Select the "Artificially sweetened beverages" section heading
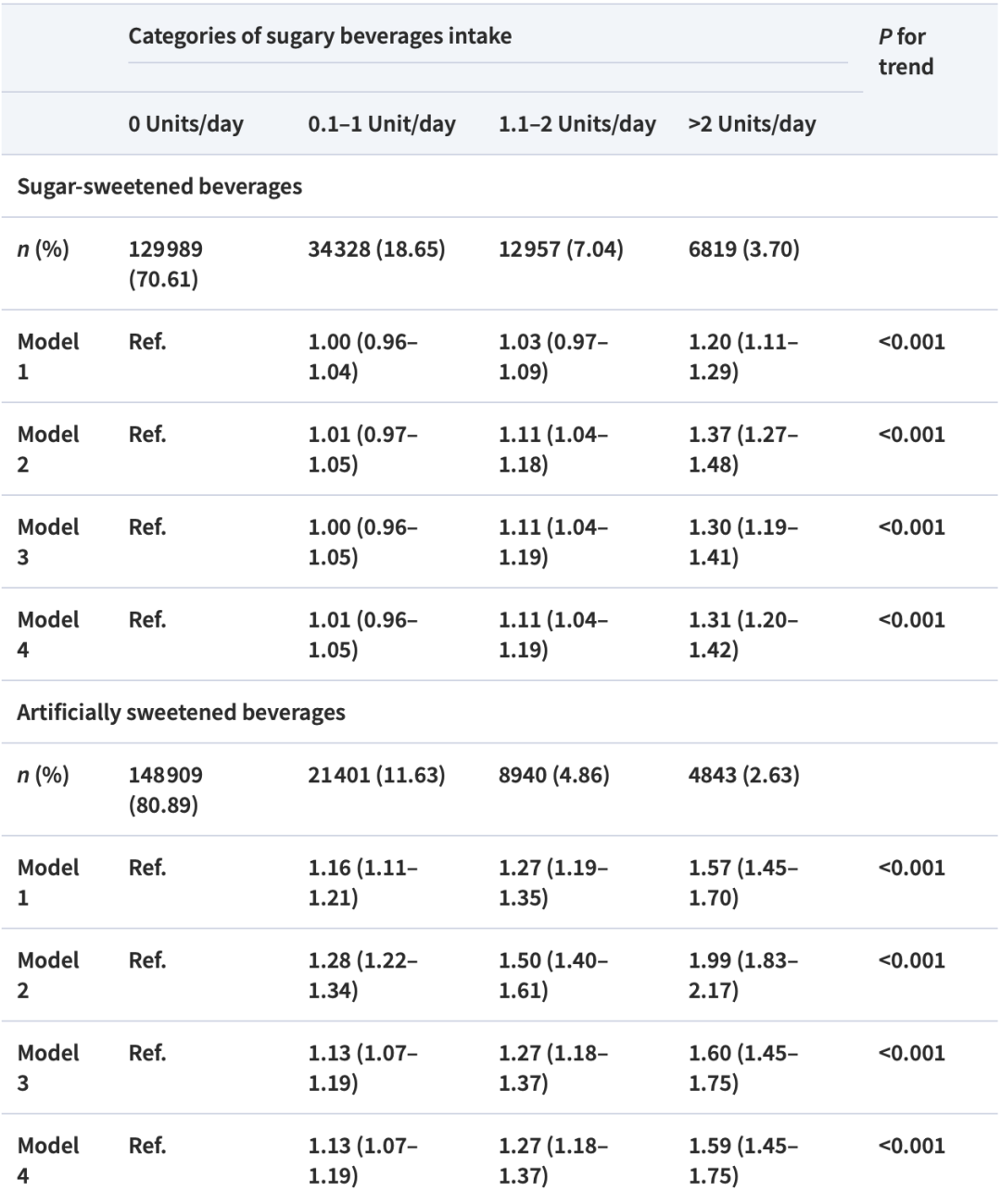Viewport: 1001px width, 1204px height. [x=181, y=712]
